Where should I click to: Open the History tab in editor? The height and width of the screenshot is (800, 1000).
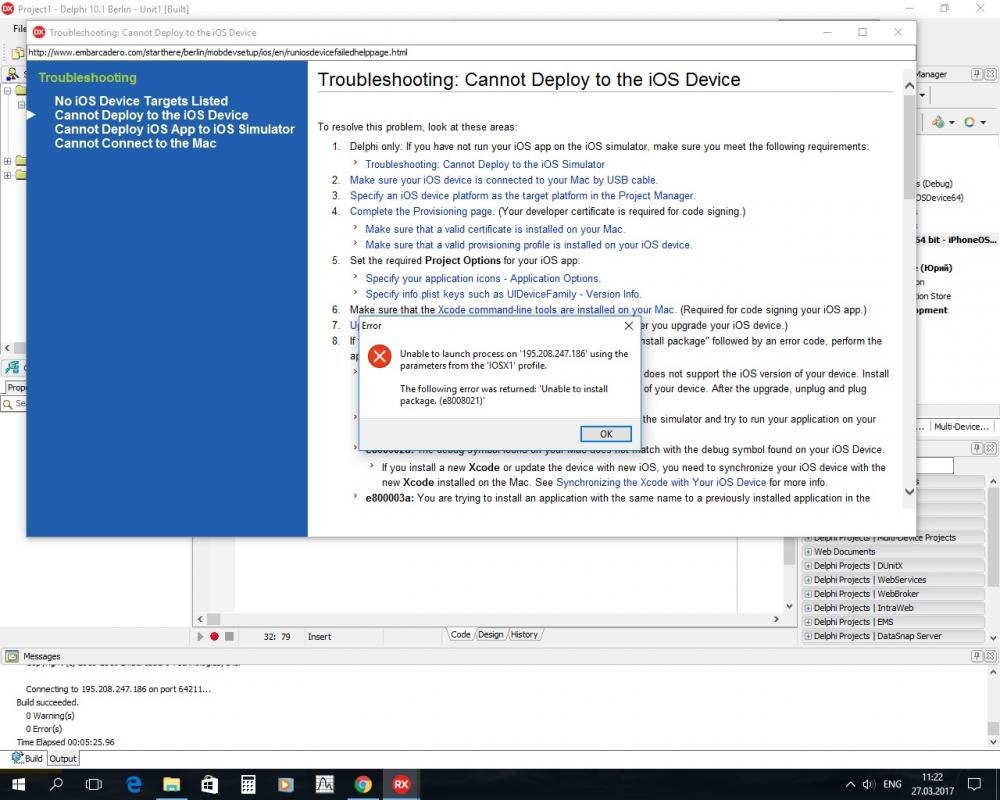tap(524, 635)
